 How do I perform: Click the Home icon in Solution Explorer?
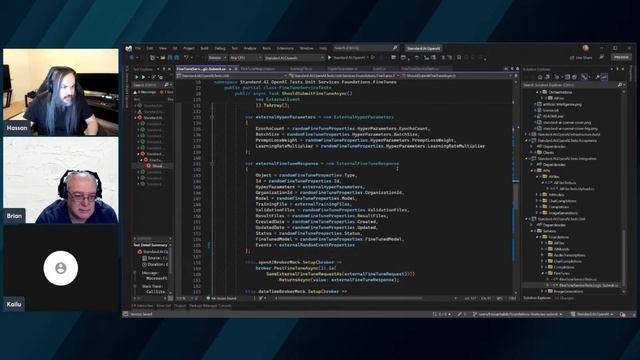pos(540,77)
